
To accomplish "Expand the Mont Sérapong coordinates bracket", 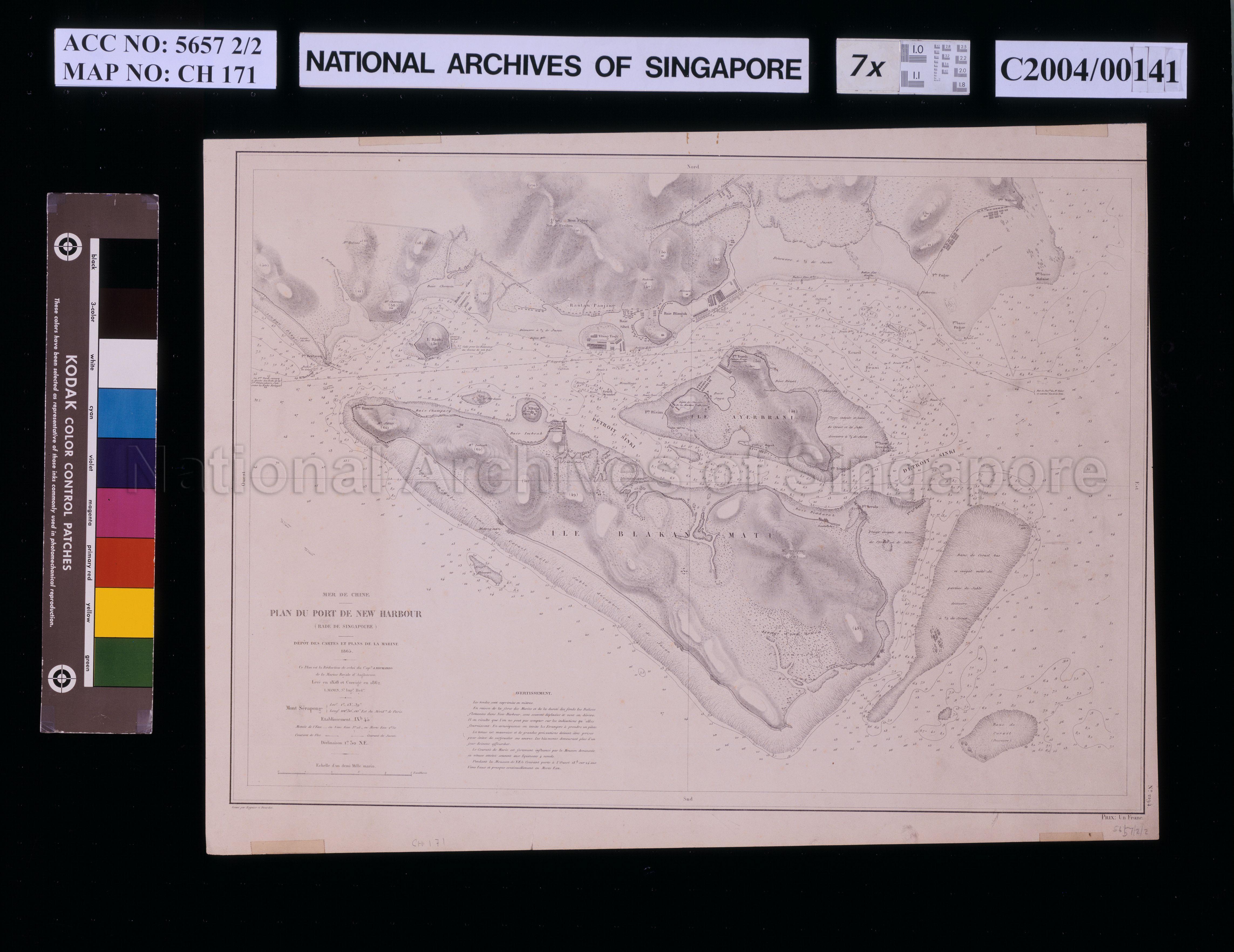I will click(327, 709).
